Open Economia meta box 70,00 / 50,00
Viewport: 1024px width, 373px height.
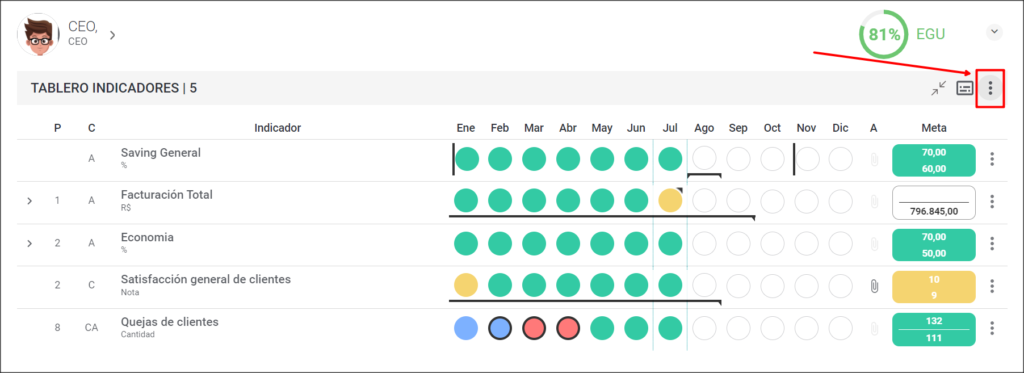[933, 245]
